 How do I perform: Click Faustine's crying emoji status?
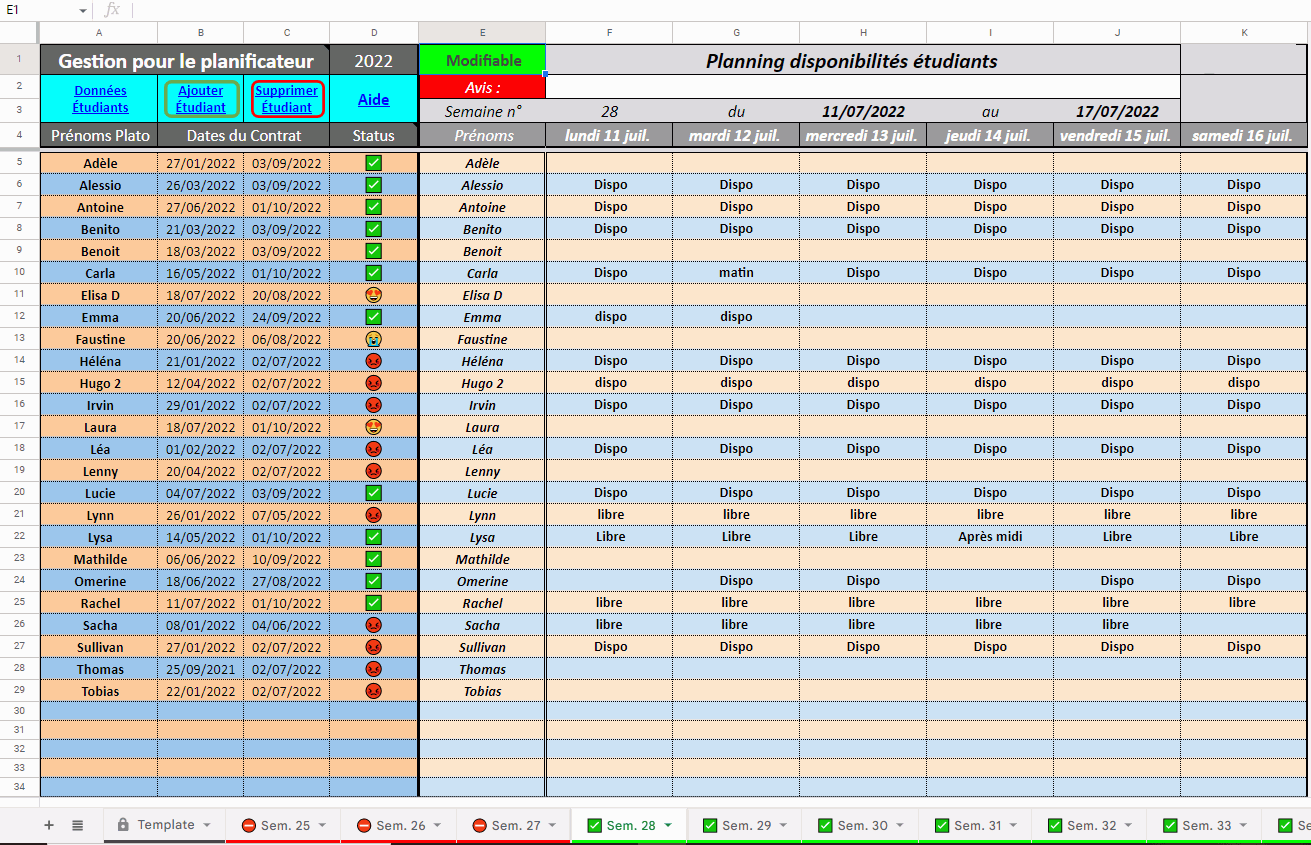coord(374,339)
